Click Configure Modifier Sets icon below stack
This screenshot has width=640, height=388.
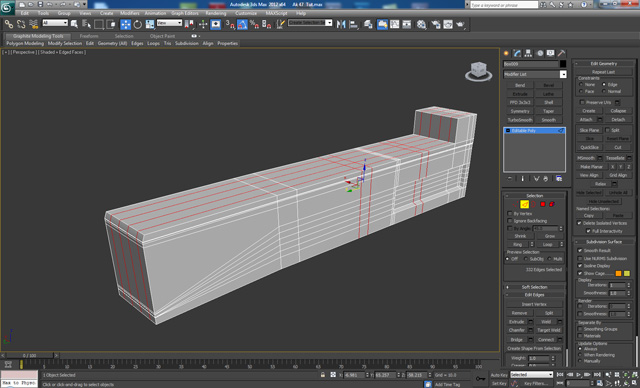click(559, 179)
